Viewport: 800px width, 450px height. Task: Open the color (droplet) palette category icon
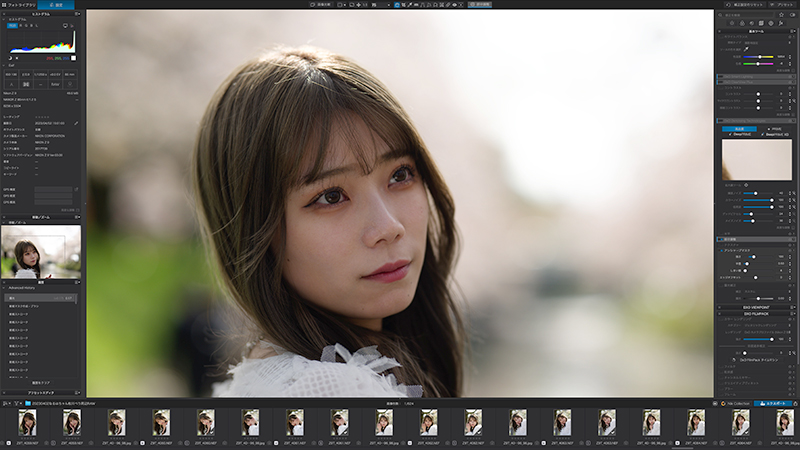tap(742, 23)
